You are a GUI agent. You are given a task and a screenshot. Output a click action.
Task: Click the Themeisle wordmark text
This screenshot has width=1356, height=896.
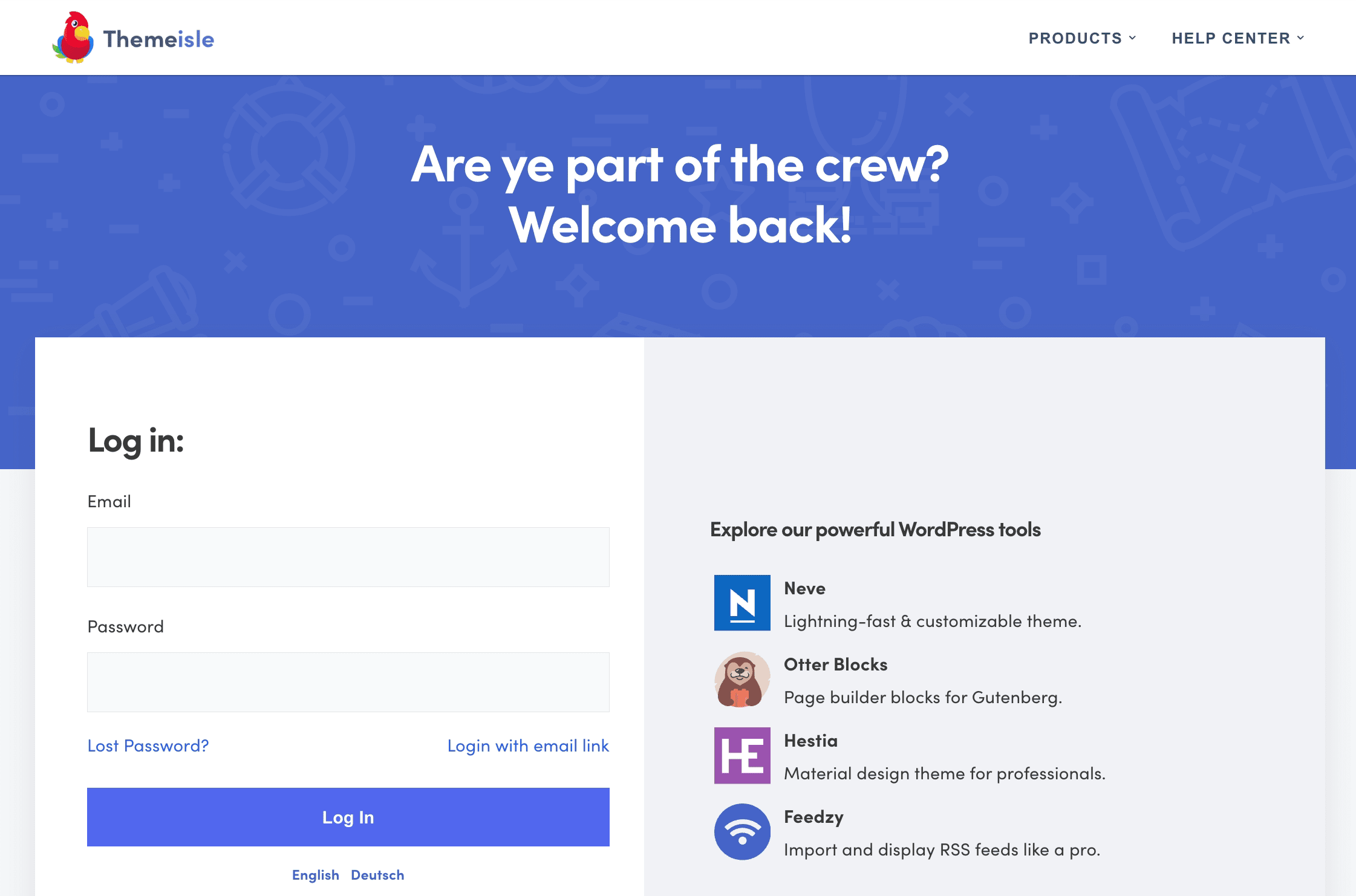click(158, 39)
